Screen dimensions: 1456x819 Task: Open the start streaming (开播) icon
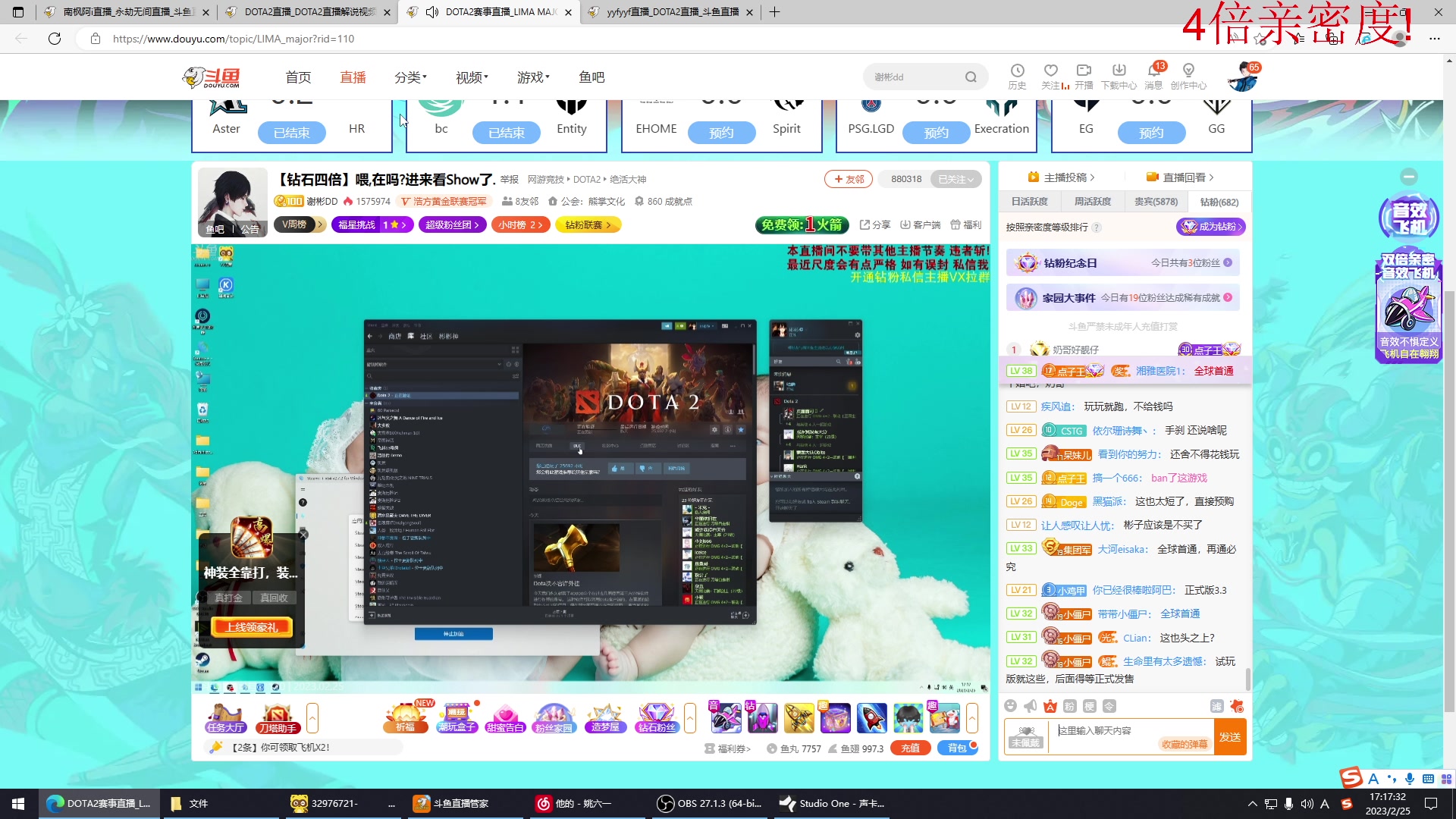tap(1084, 77)
